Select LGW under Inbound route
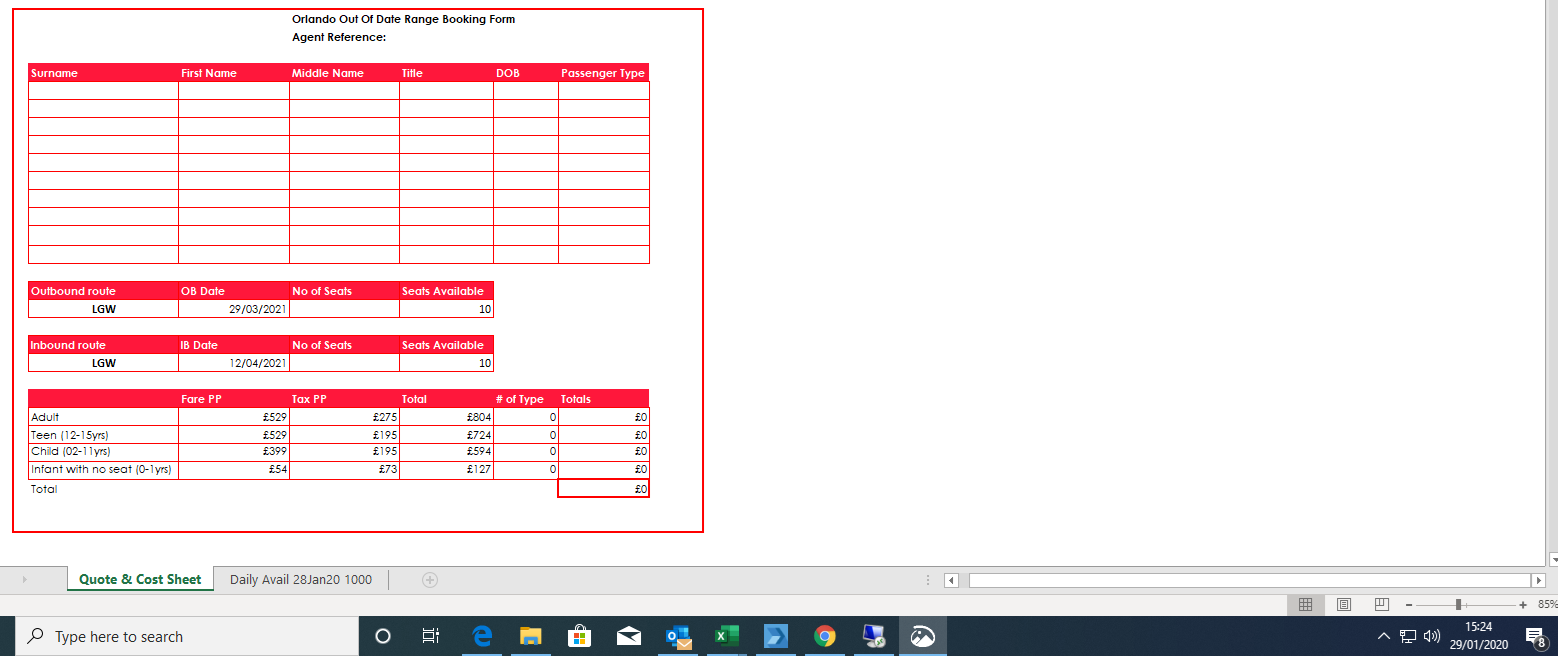The width and height of the screenshot is (1558, 656). [103, 363]
